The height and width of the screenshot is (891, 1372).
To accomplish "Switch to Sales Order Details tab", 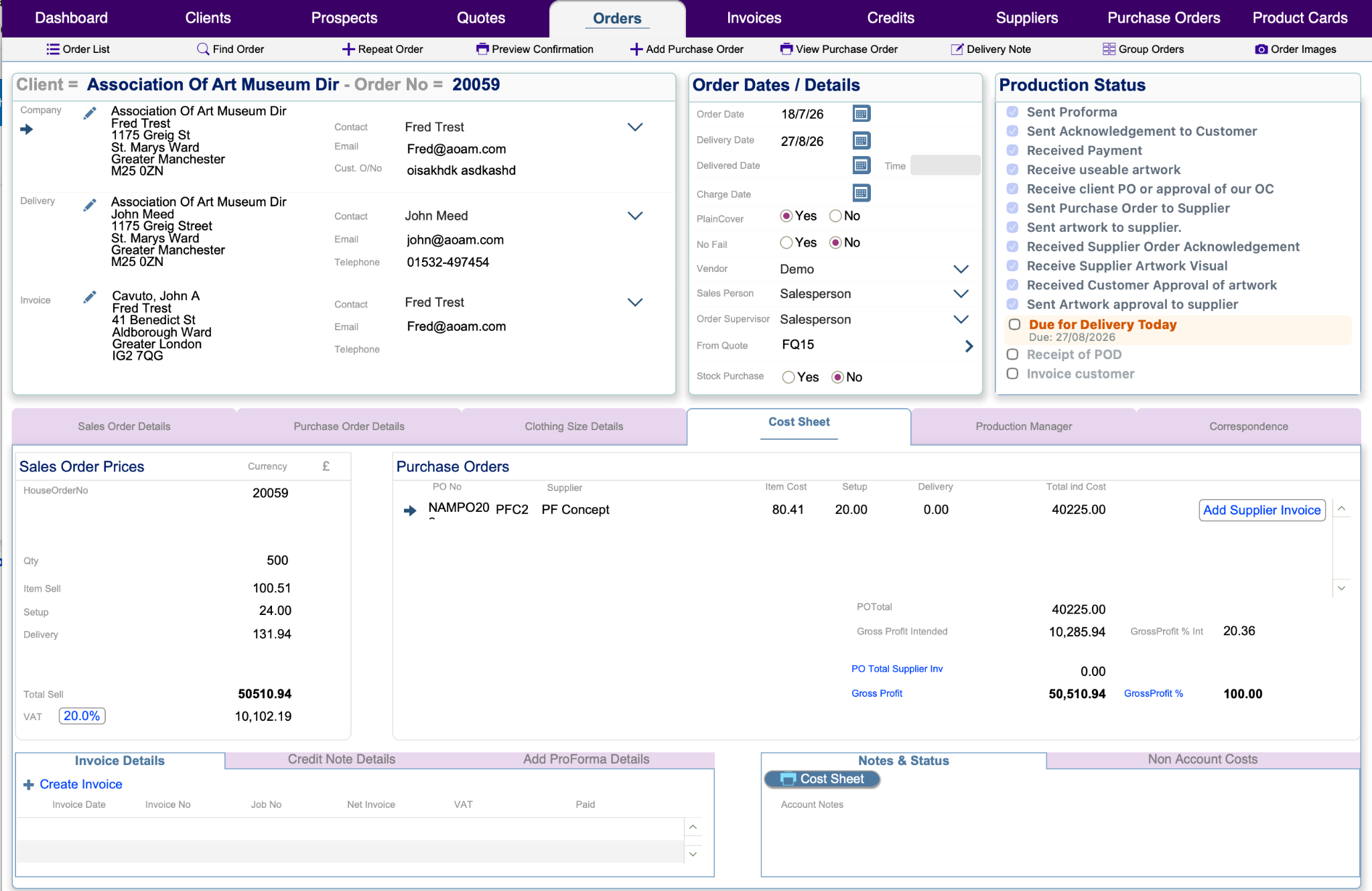I will tap(124, 427).
